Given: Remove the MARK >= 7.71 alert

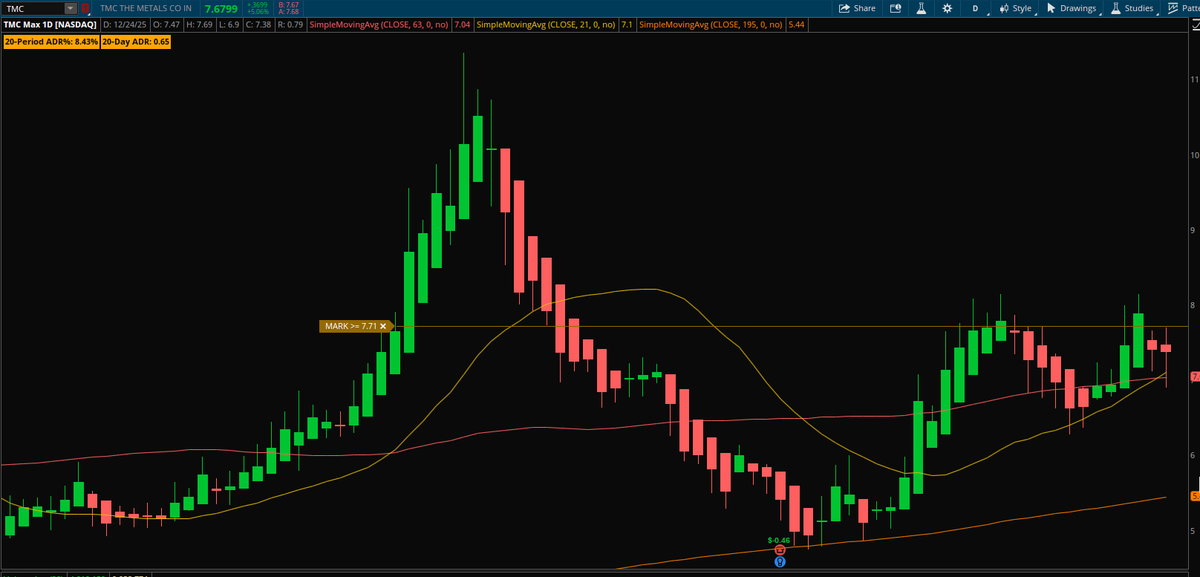Looking at the screenshot, I should pyautogui.click(x=383, y=326).
